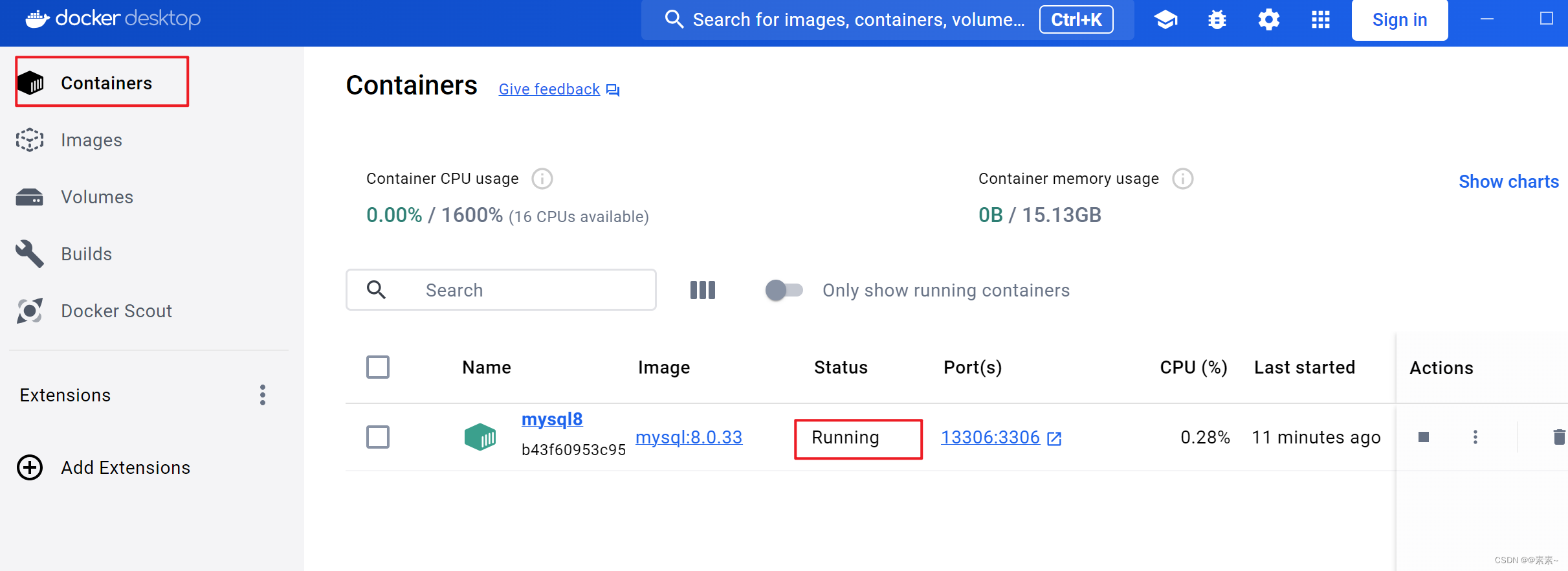Open the Images sidebar section

click(x=91, y=140)
